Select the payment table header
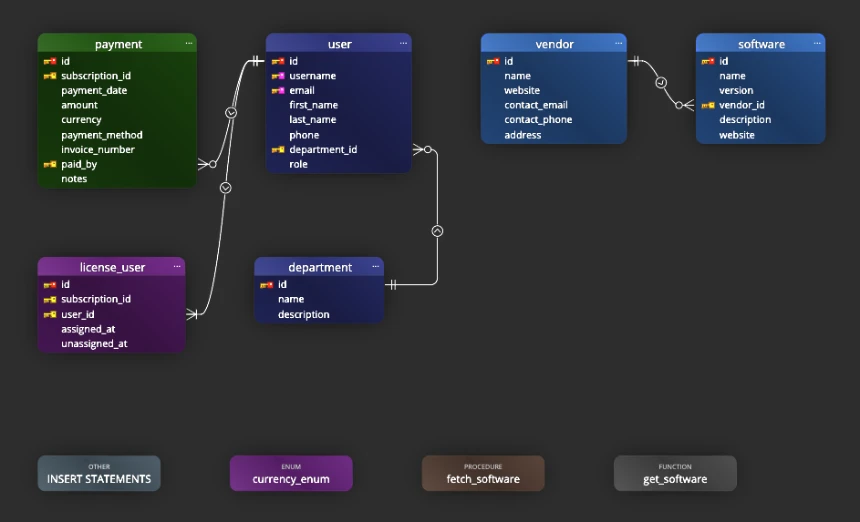 117,43
